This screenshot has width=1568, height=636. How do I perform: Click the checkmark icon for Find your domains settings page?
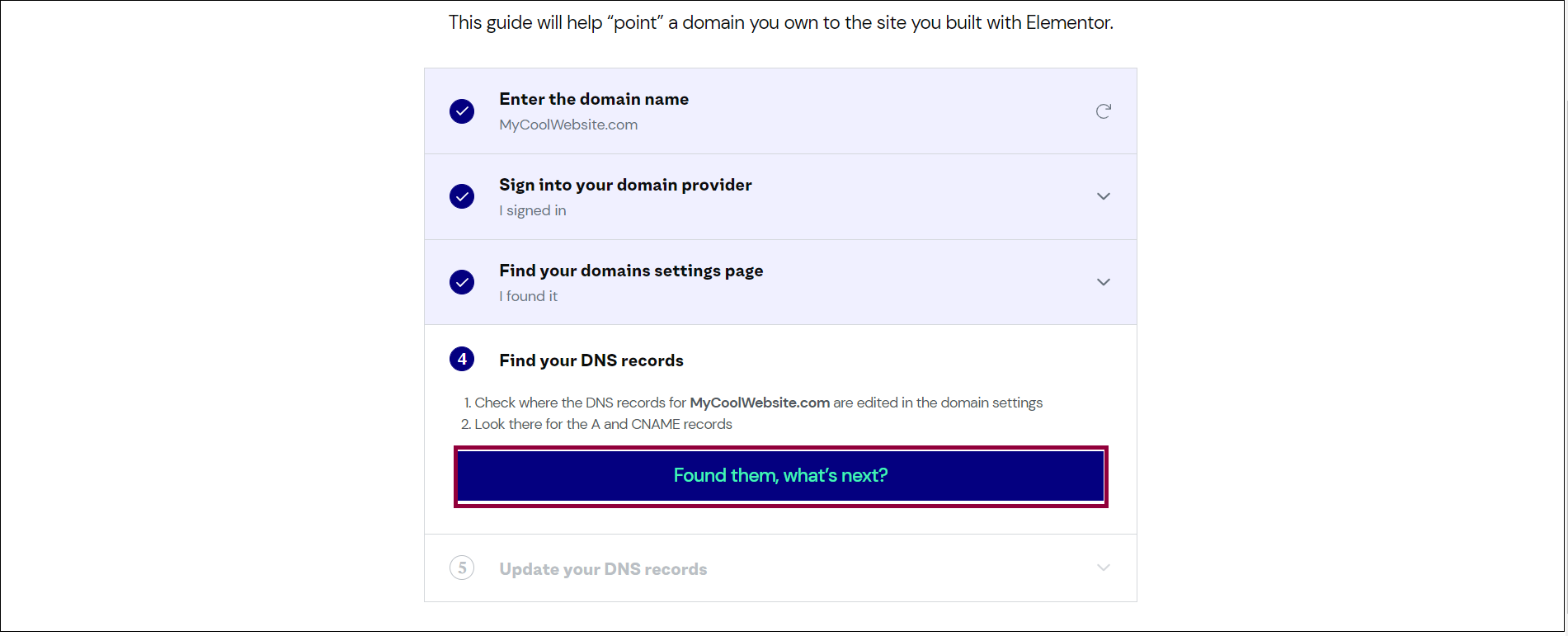point(462,282)
